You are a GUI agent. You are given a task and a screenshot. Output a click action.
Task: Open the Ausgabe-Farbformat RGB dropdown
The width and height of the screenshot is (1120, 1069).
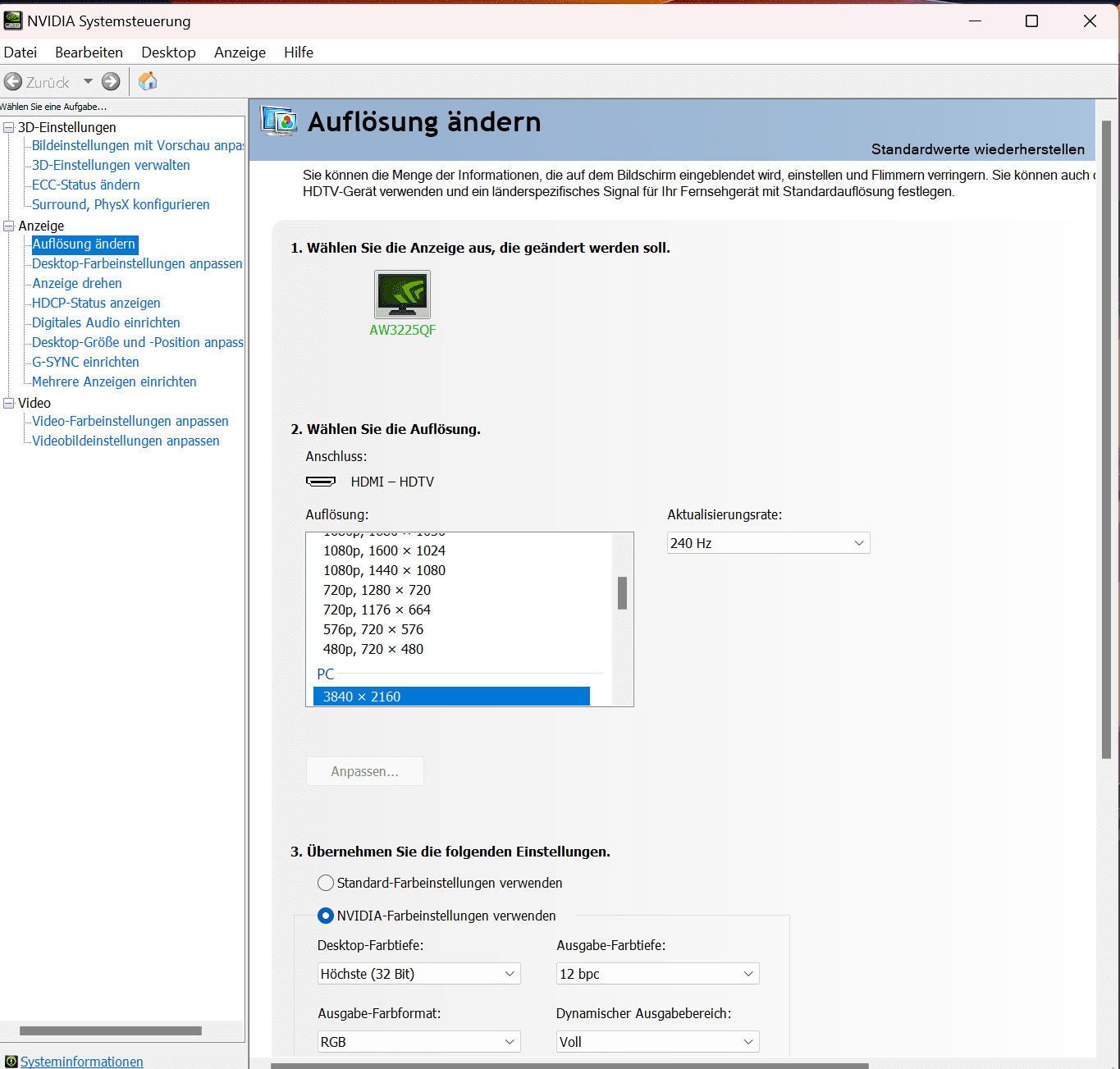click(418, 1042)
